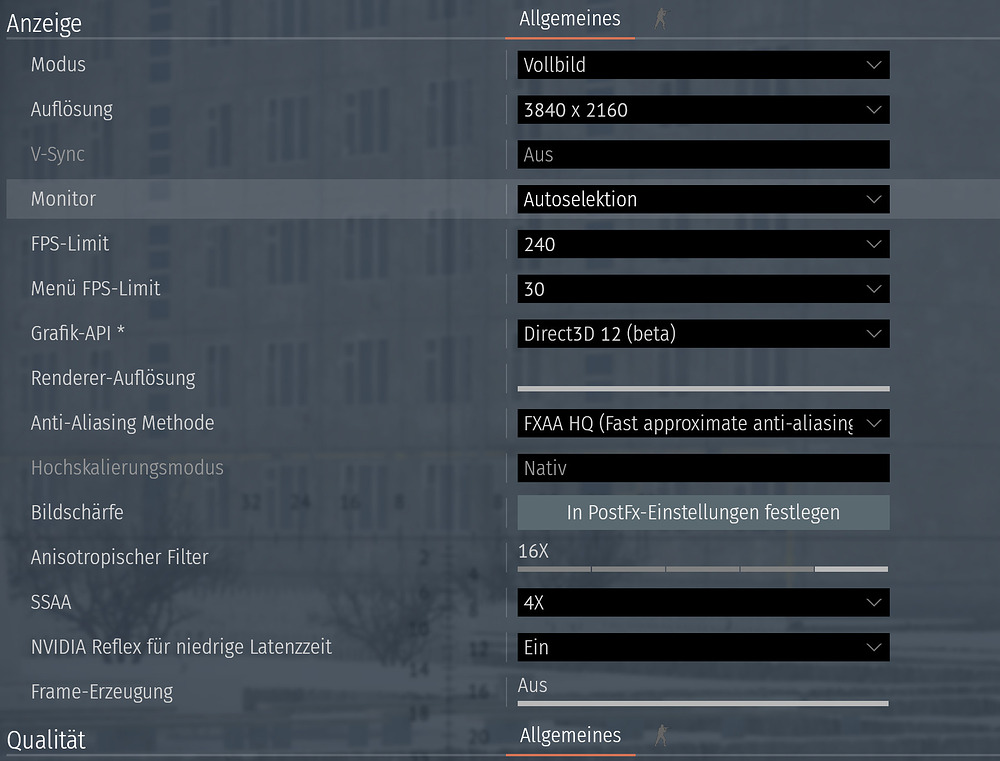
Task: Open the soldier icon tab beside Anzeige's Allgemeines
Action: coord(662,19)
